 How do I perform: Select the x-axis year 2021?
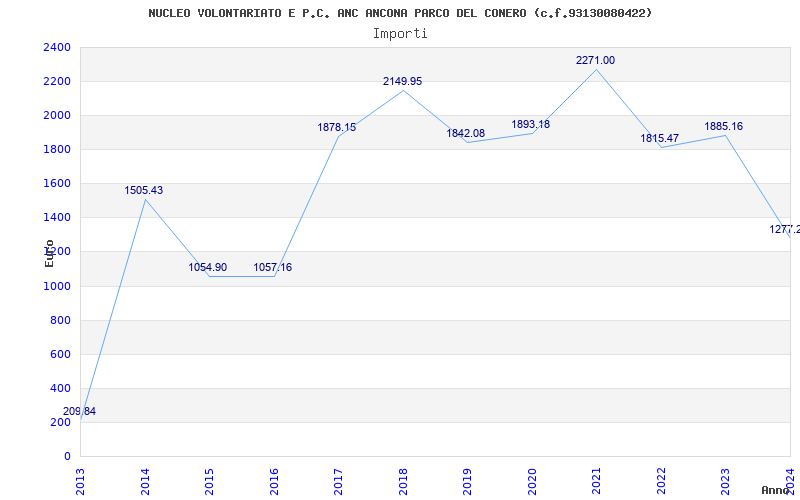(x=596, y=481)
